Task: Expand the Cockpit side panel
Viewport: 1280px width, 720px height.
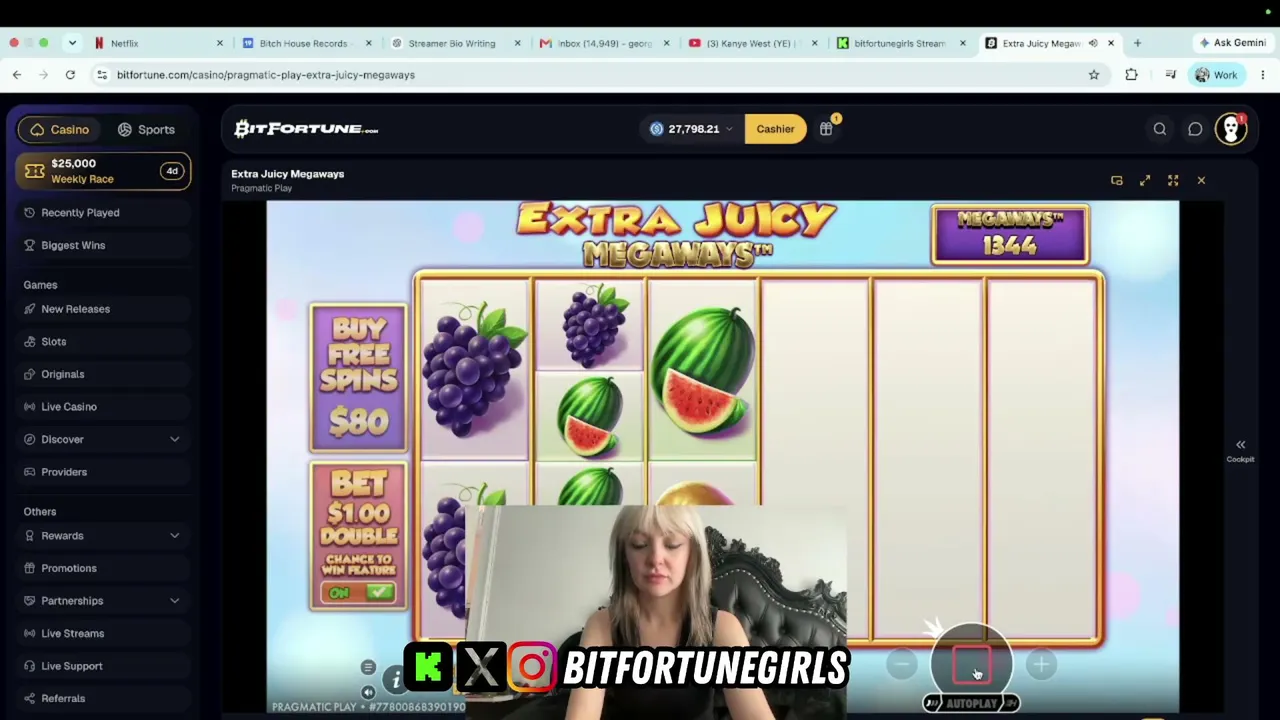Action: pyautogui.click(x=1240, y=450)
